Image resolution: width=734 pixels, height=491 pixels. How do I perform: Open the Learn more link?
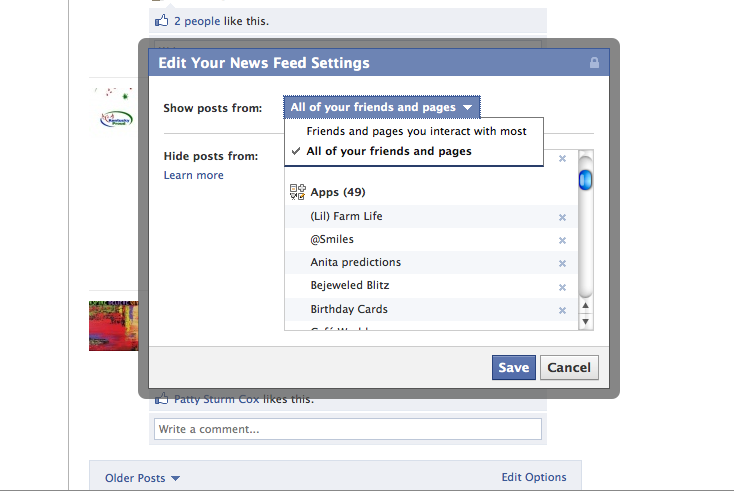pyautogui.click(x=193, y=175)
